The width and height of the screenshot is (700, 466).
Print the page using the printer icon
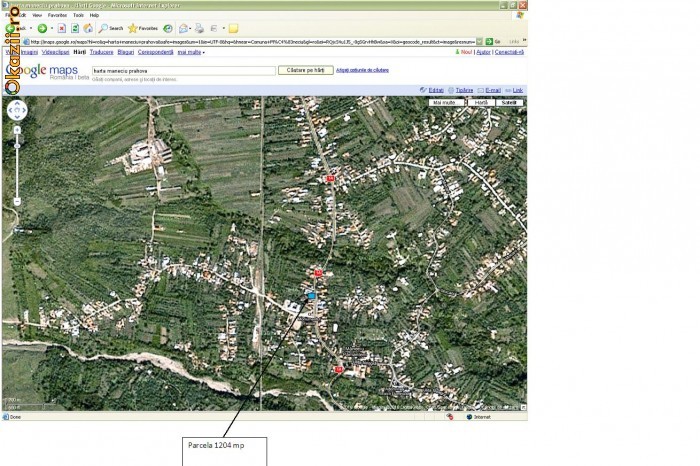pos(200,29)
